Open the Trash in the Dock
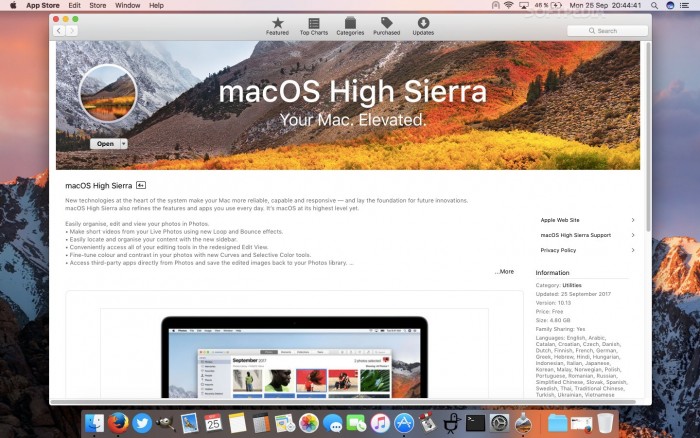 coord(605,423)
